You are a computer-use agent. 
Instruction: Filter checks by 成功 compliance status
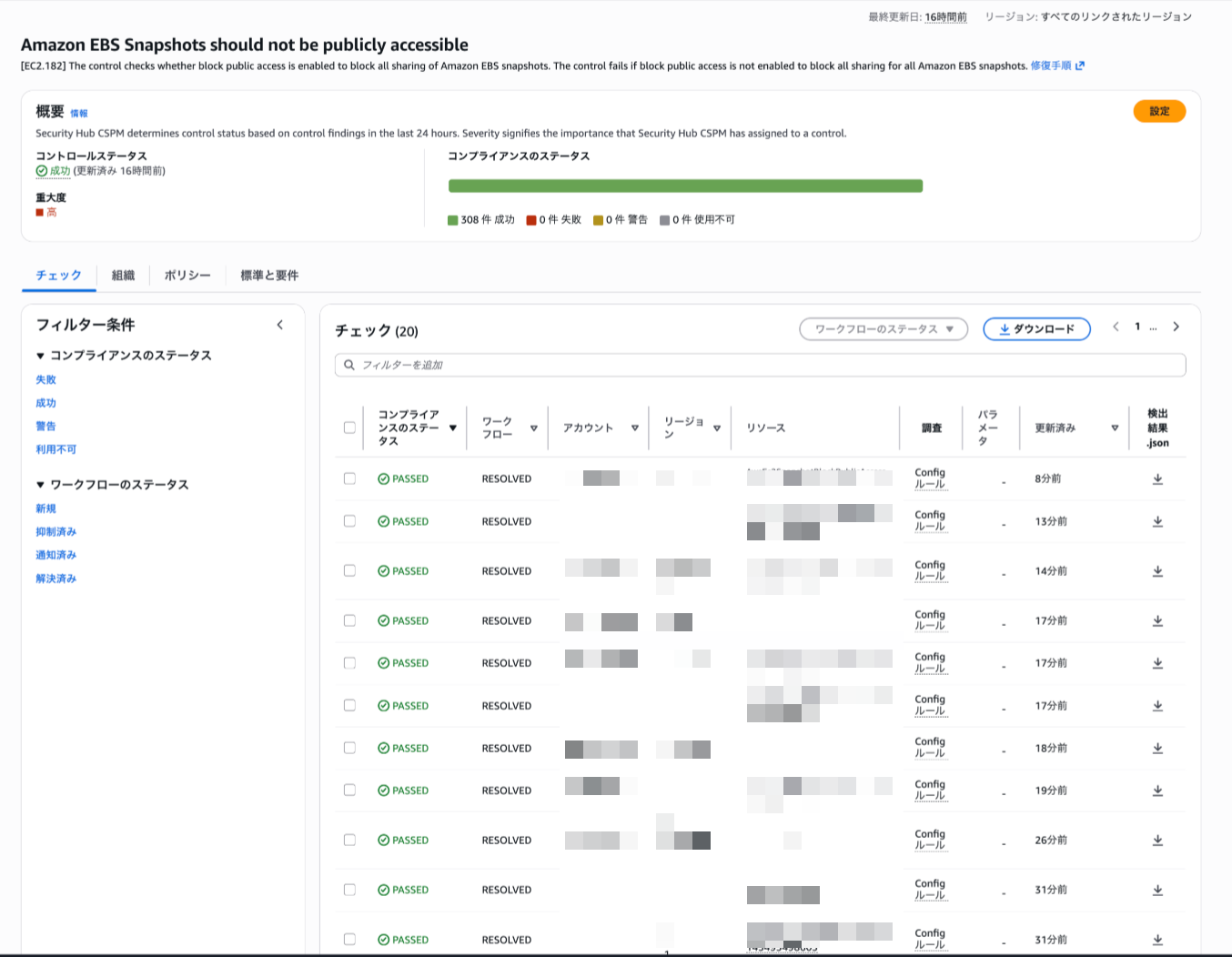coord(45,403)
